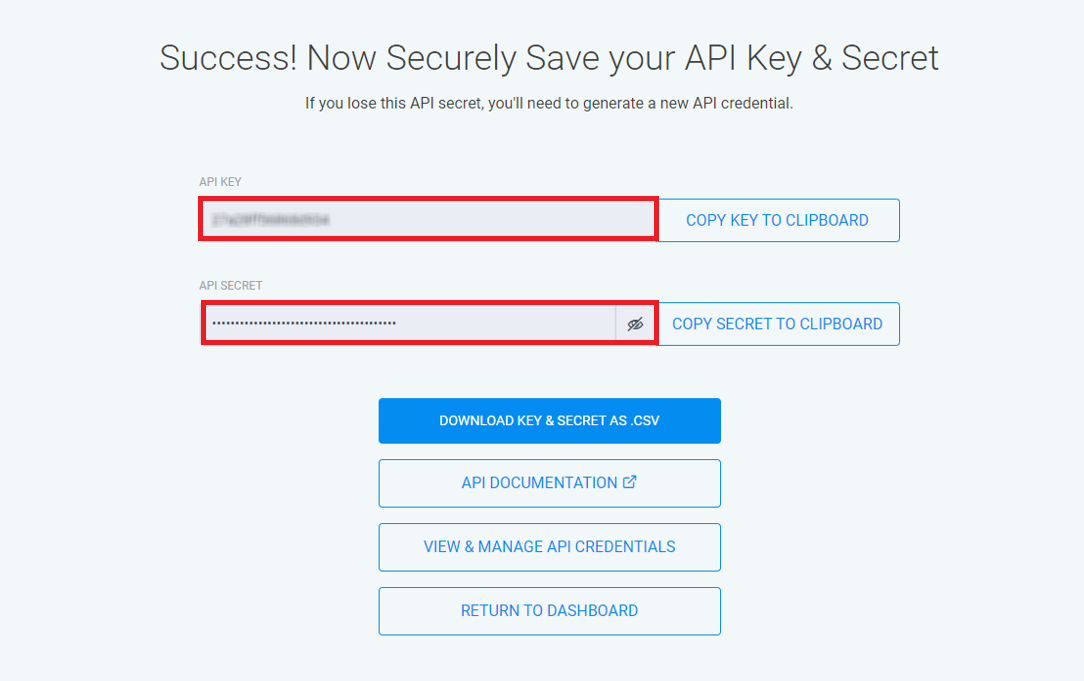The height and width of the screenshot is (681, 1084).
Task: Click the external link icon beside API Documentation
Action: click(630, 482)
